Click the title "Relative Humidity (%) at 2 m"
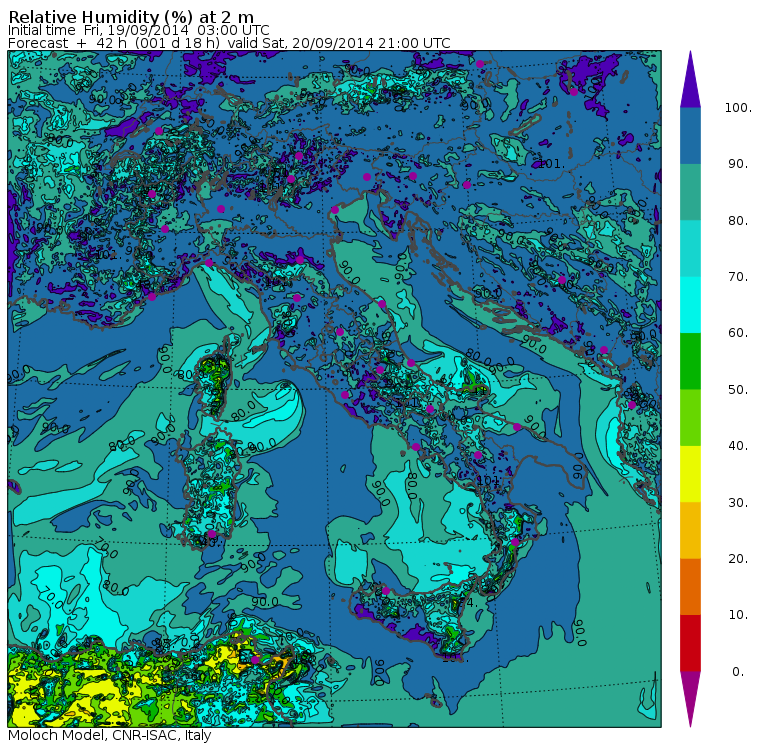Image resolution: width=760 pixels, height=749 pixels. pos(131,17)
